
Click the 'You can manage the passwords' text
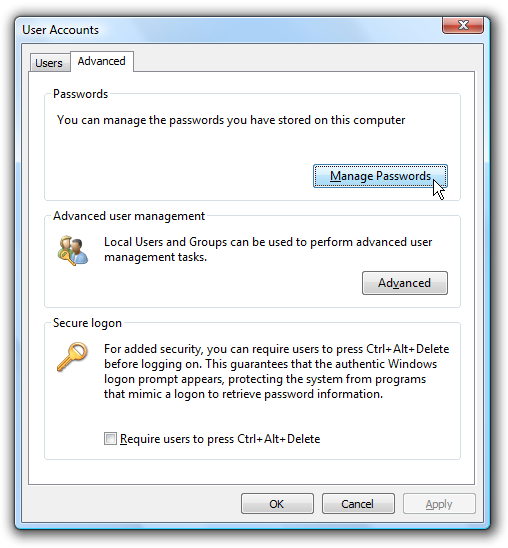point(231,120)
